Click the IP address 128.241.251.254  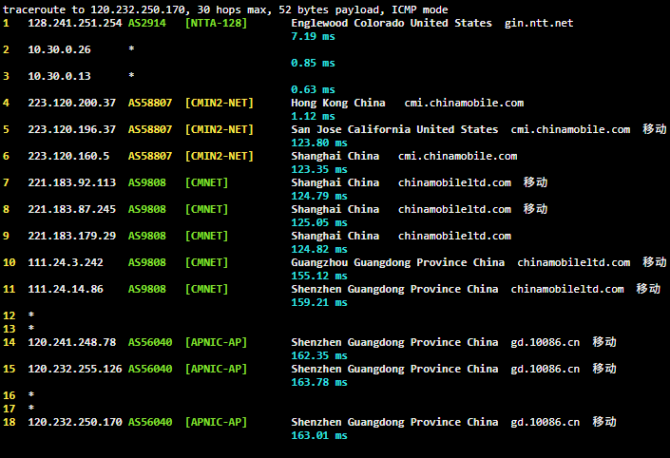pos(74,23)
